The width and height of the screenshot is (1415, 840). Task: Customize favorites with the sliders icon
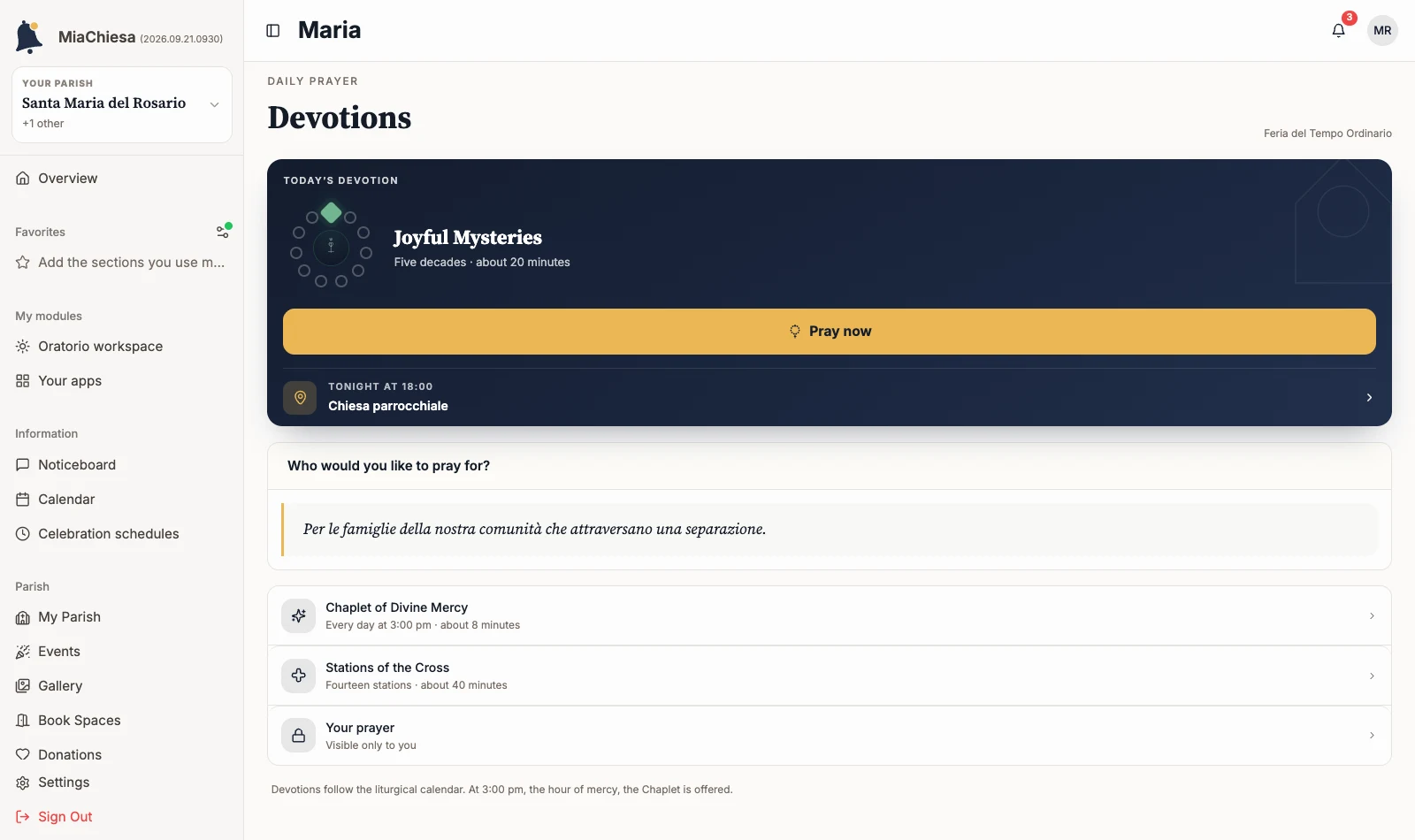pos(223,232)
